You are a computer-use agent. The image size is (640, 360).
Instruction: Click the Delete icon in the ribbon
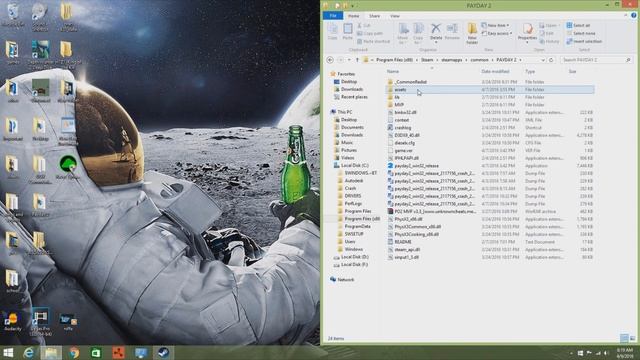pyautogui.click(x=436, y=33)
